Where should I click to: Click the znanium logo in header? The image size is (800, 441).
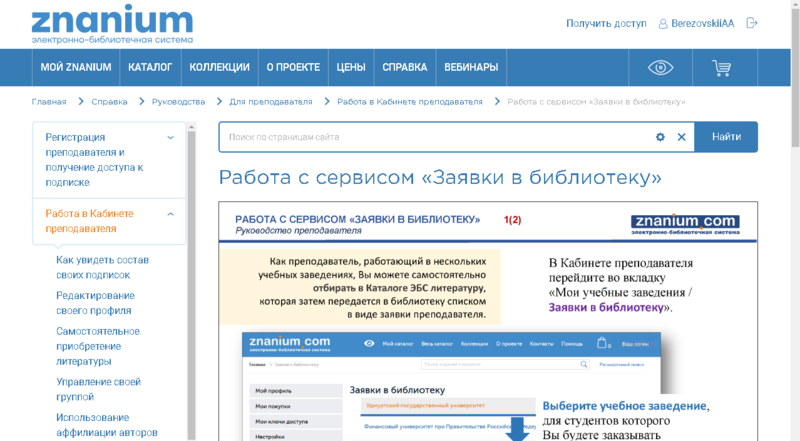tap(112, 23)
